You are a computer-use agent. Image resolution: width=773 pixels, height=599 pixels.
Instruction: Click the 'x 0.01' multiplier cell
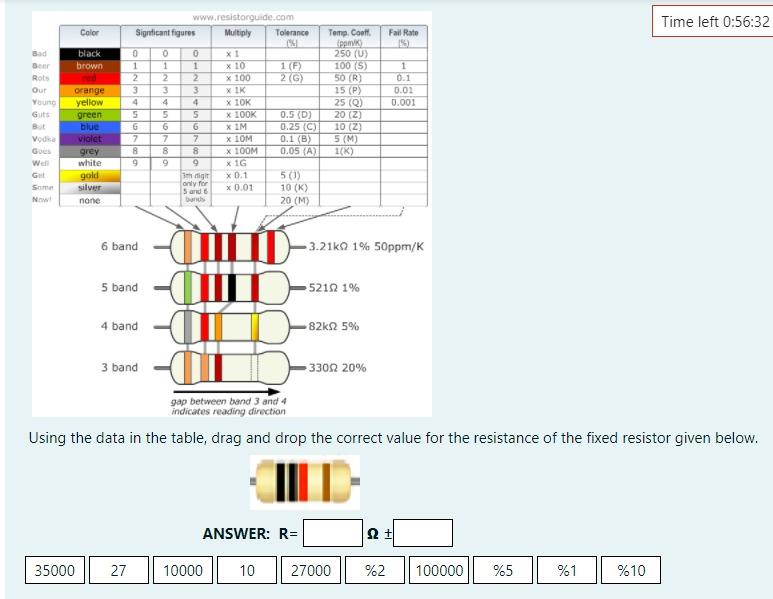coord(240,188)
